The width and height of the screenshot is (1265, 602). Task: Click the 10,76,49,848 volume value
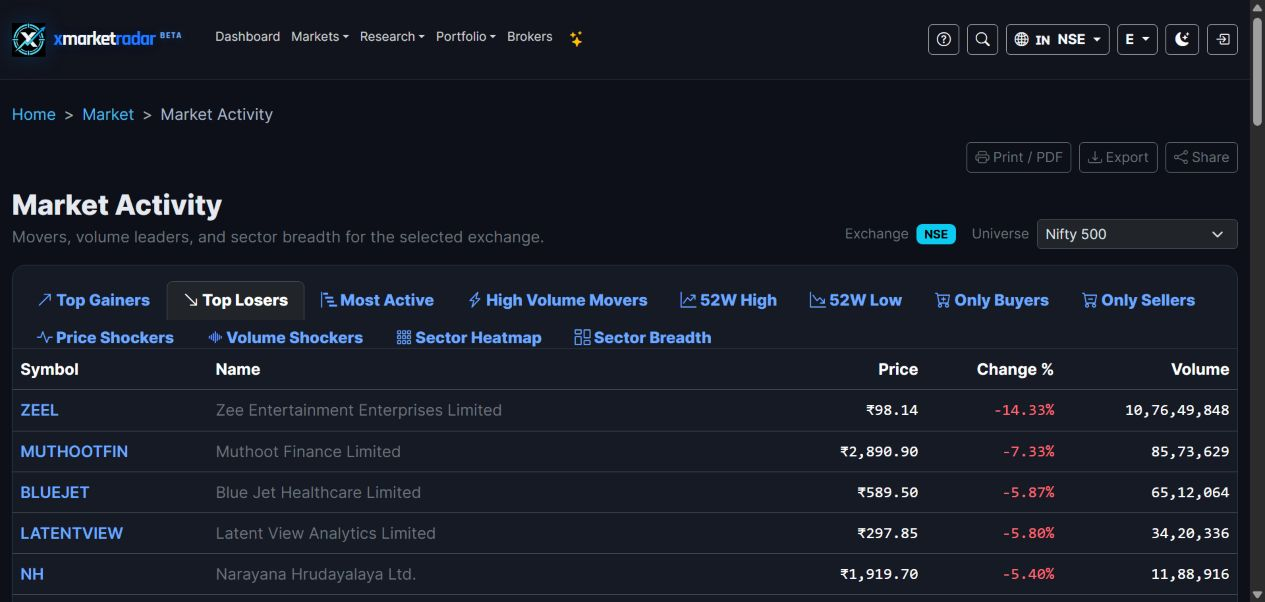1177,410
